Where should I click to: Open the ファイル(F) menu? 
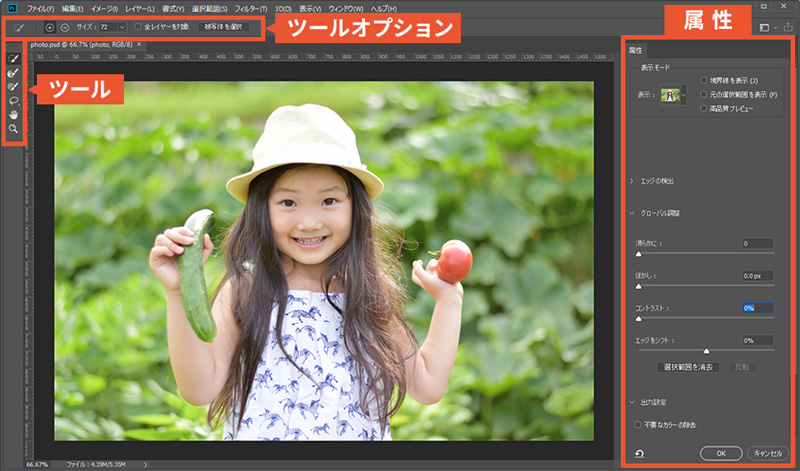(40, 9)
